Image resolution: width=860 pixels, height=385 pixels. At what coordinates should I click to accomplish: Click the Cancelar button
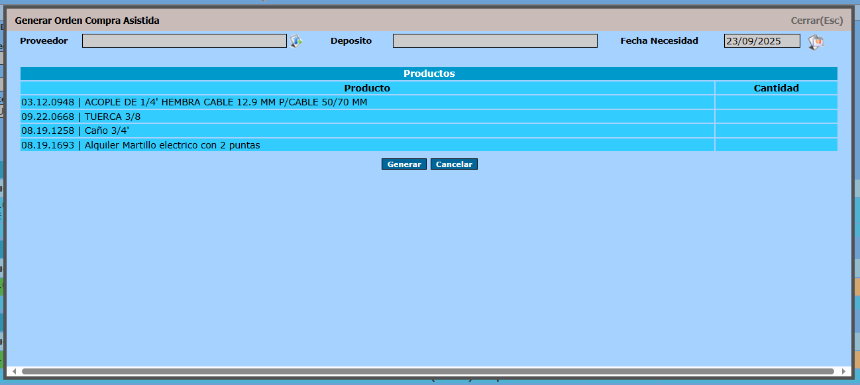tap(454, 165)
